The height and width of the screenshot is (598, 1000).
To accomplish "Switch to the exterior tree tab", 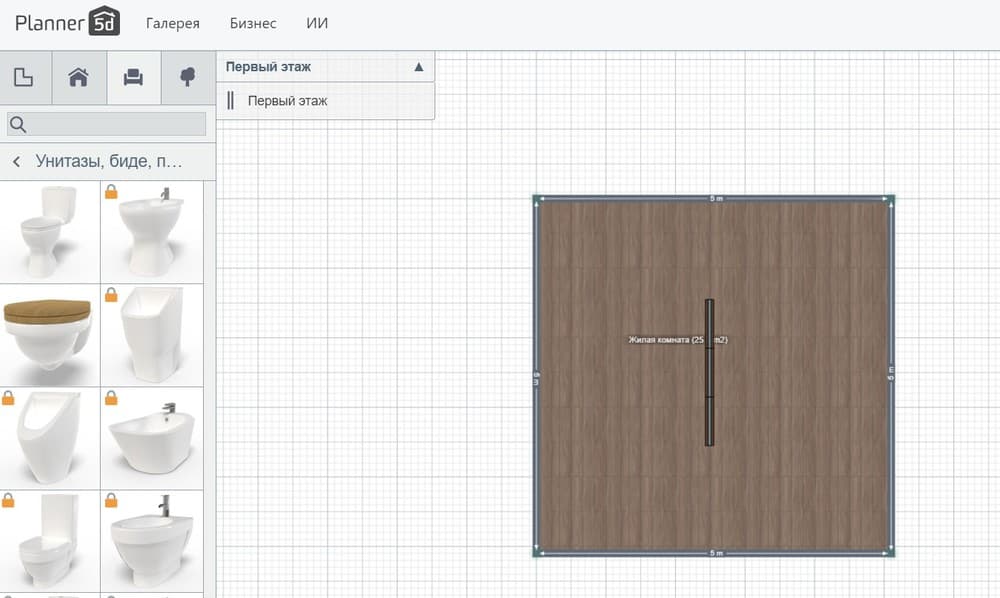I will [x=187, y=78].
